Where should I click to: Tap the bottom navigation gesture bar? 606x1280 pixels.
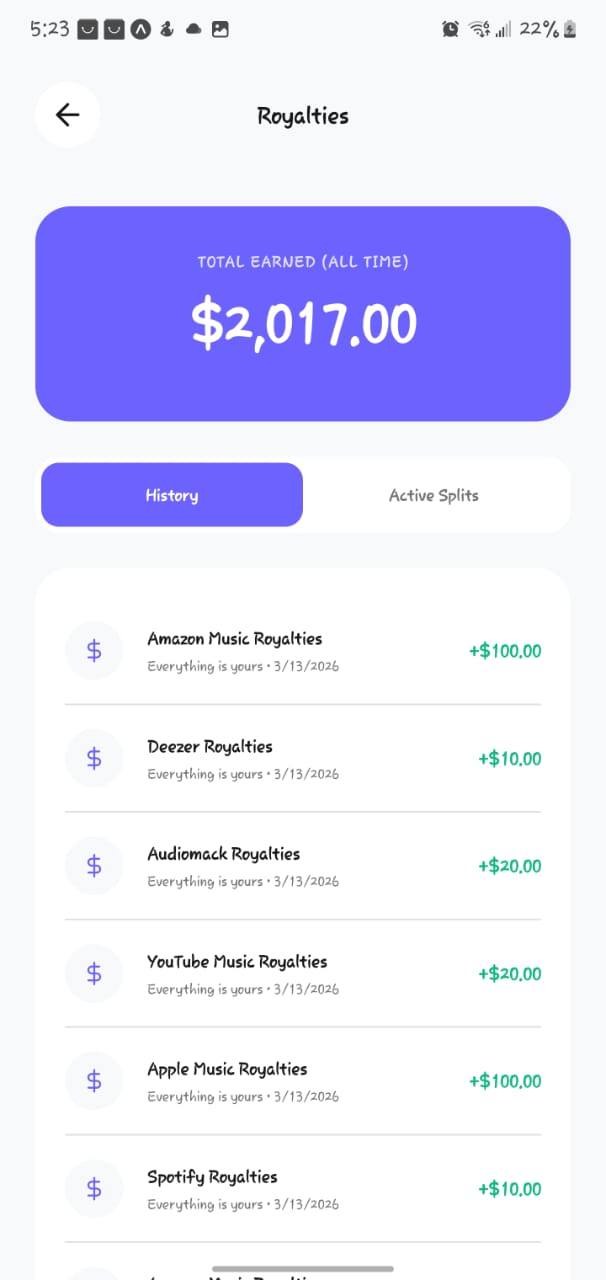point(303,1269)
